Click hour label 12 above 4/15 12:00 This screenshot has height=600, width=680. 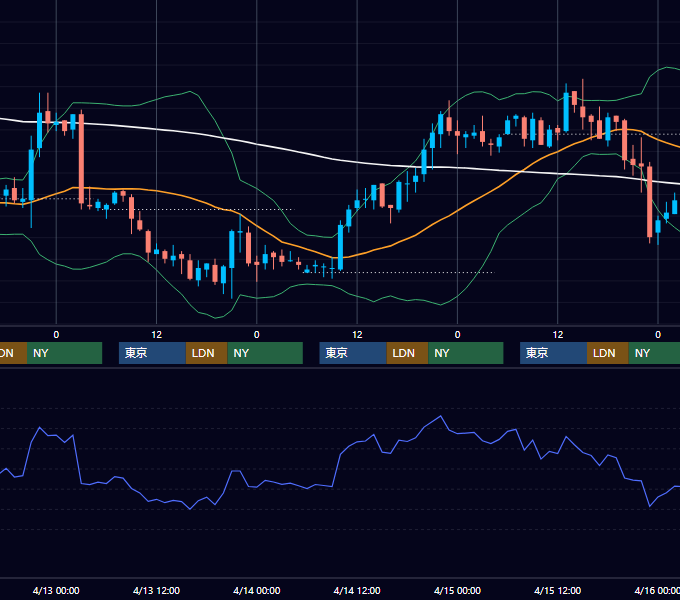558,335
